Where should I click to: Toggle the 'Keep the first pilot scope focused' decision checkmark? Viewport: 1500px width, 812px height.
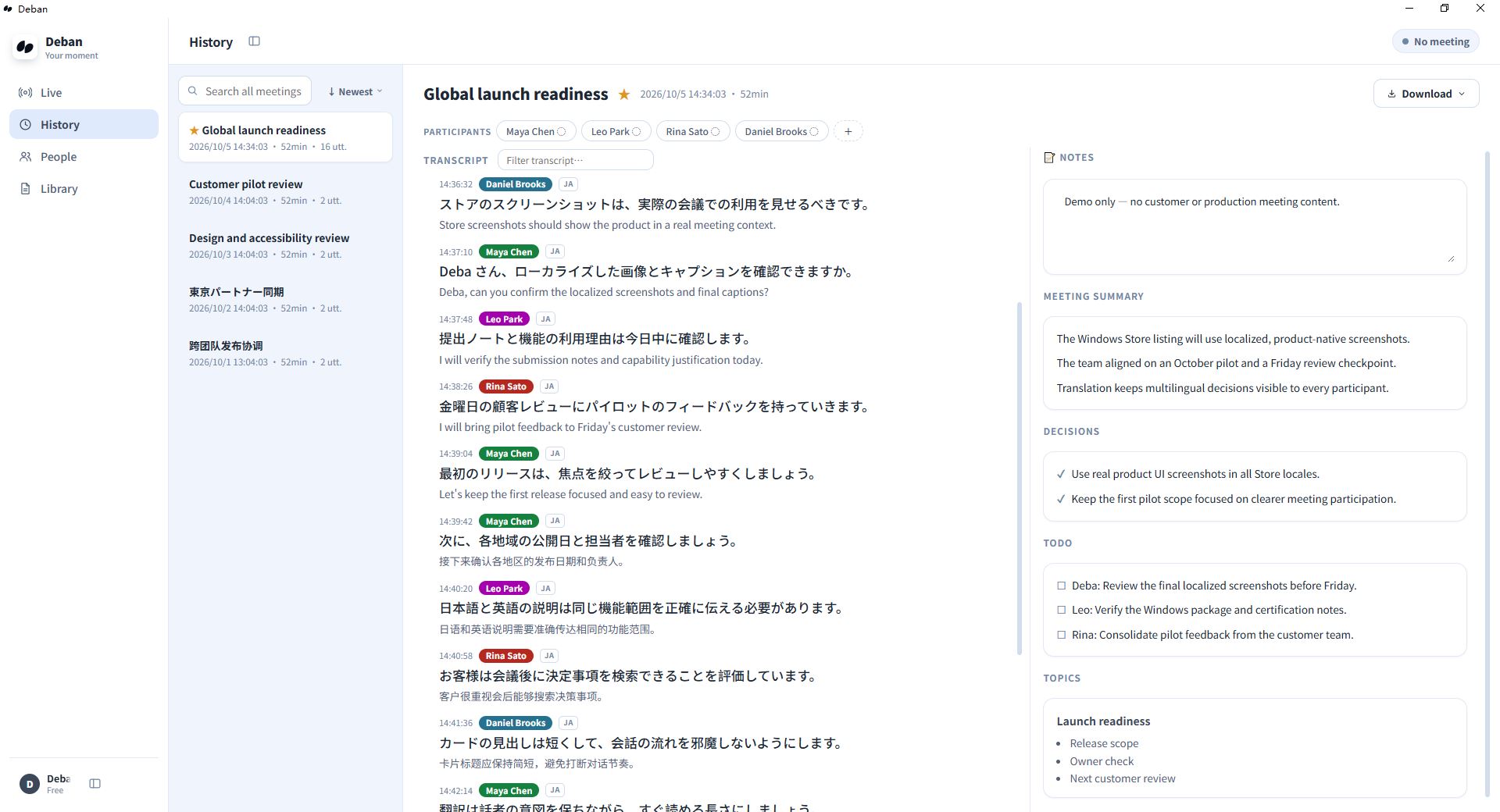point(1061,499)
